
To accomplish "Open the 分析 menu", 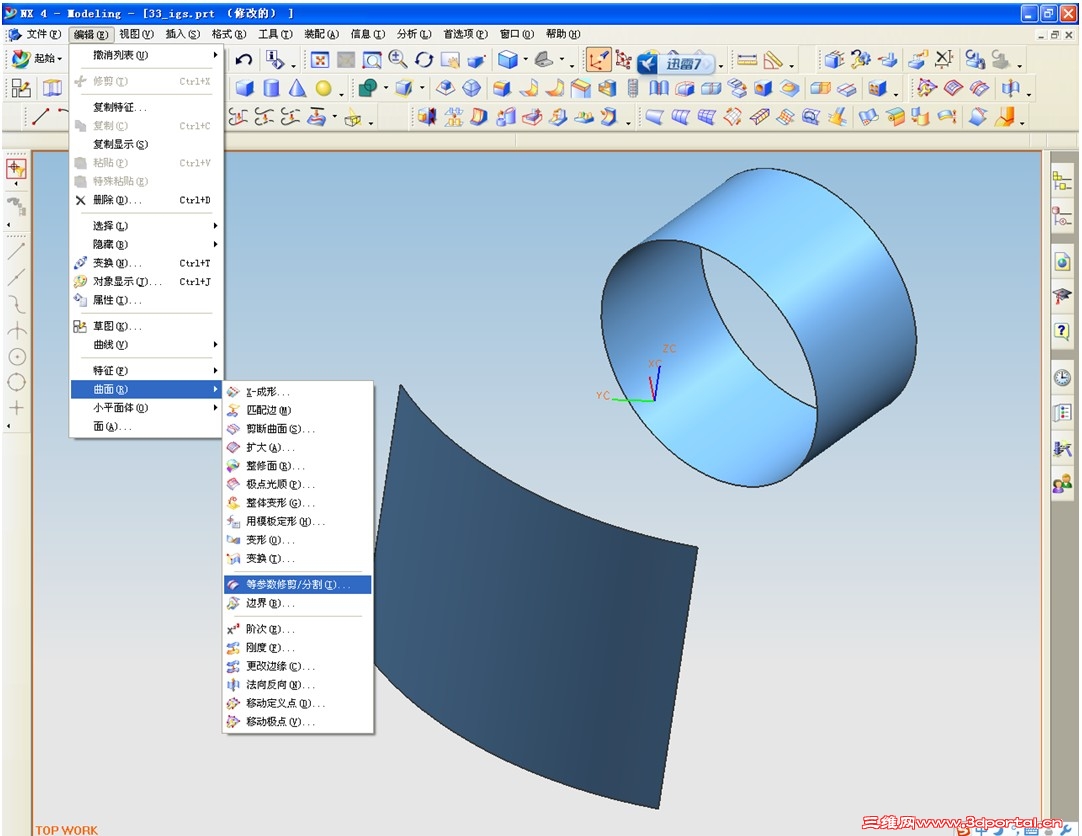I will [413, 34].
